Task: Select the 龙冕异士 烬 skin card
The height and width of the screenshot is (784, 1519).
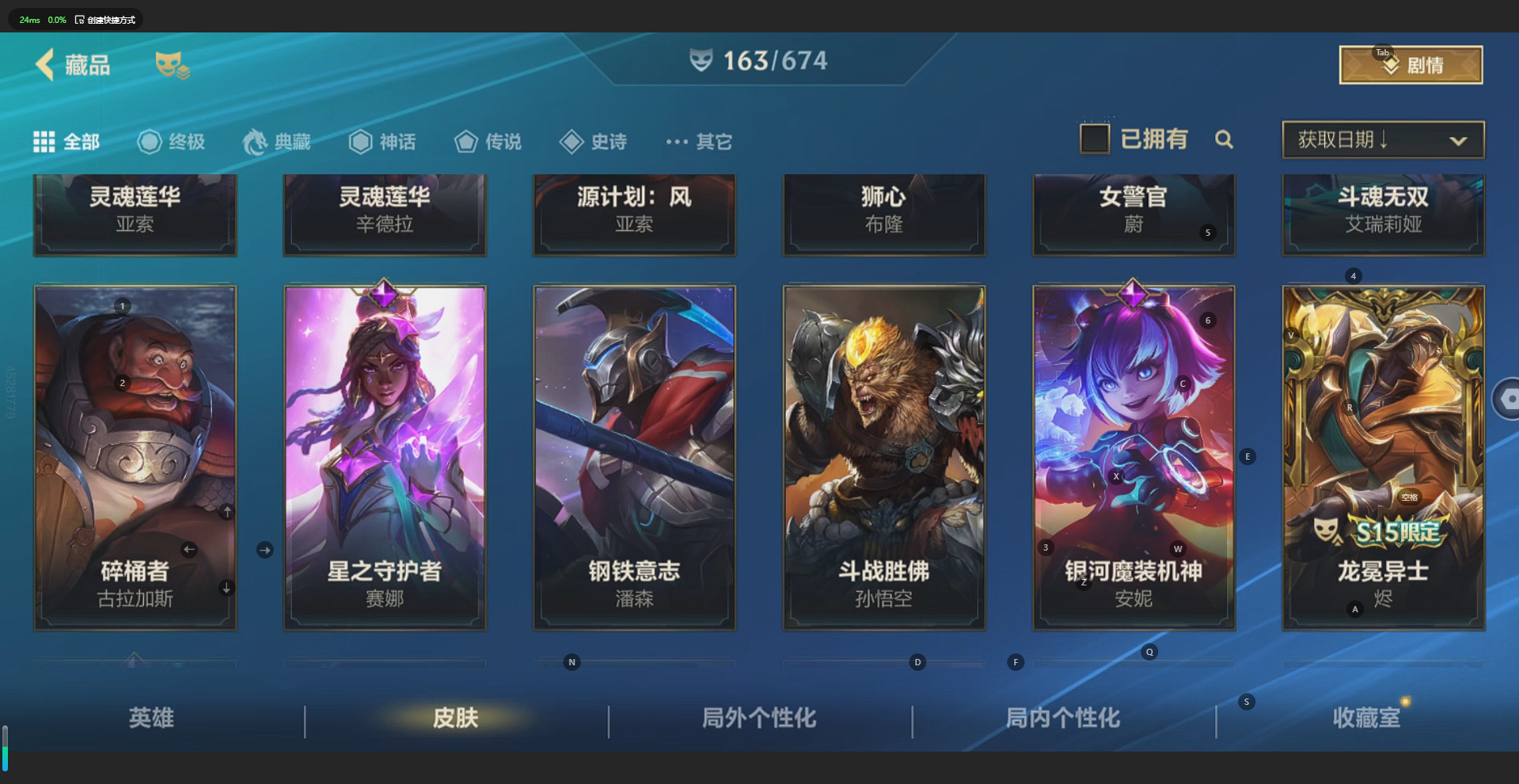Action: coord(1383,457)
